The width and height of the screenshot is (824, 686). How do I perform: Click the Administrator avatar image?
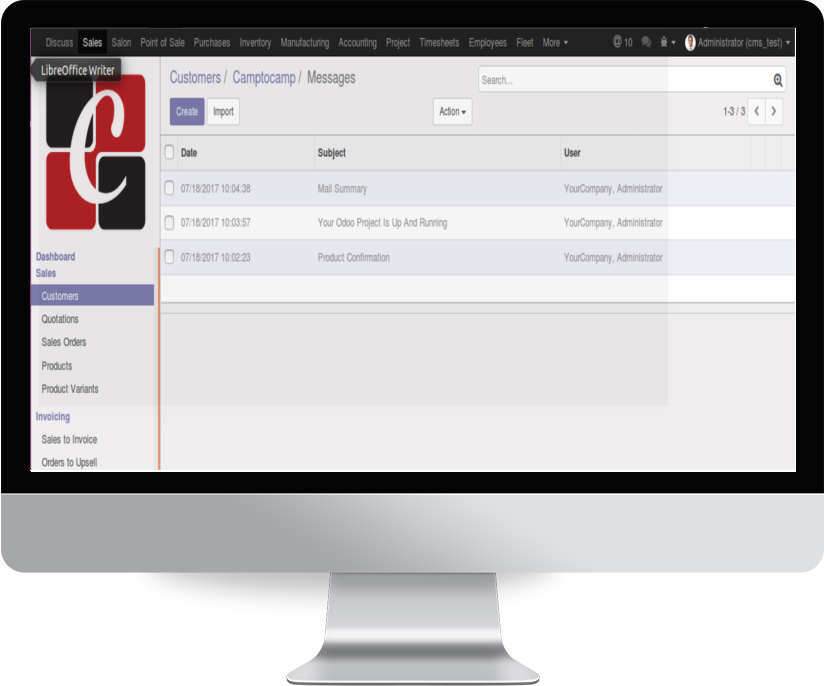tap(691, 43)
